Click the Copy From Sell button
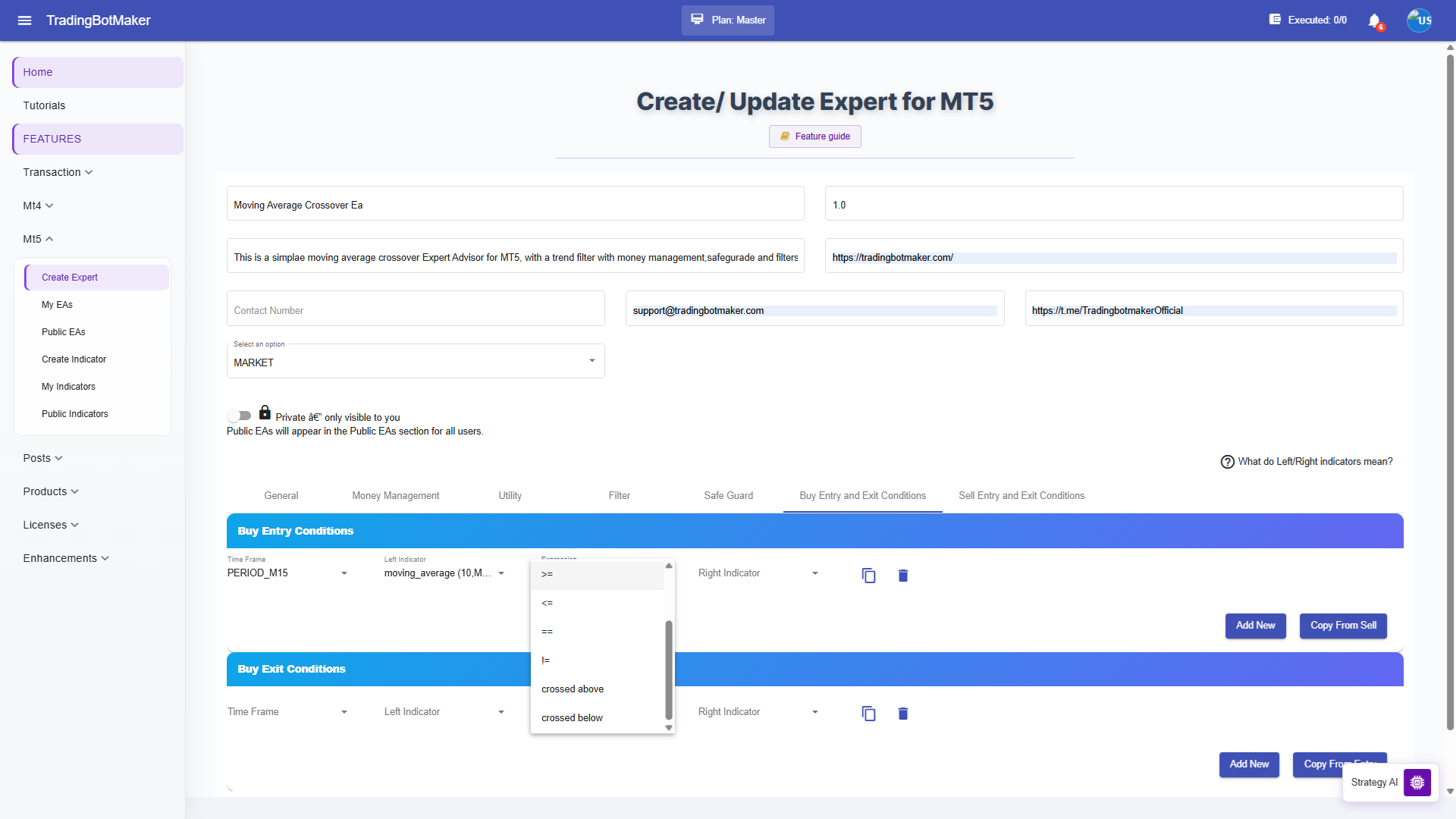Viewport: 1456px width, 819px height. point(1343,626)
